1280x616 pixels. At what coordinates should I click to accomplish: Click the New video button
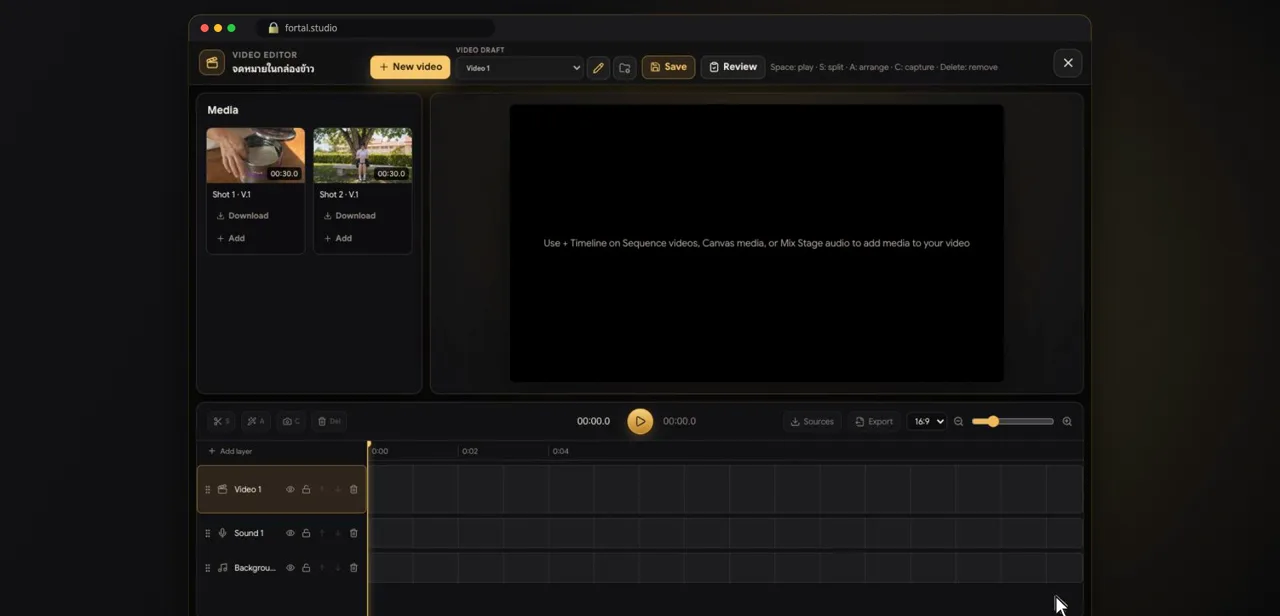(x=410, y=67)
